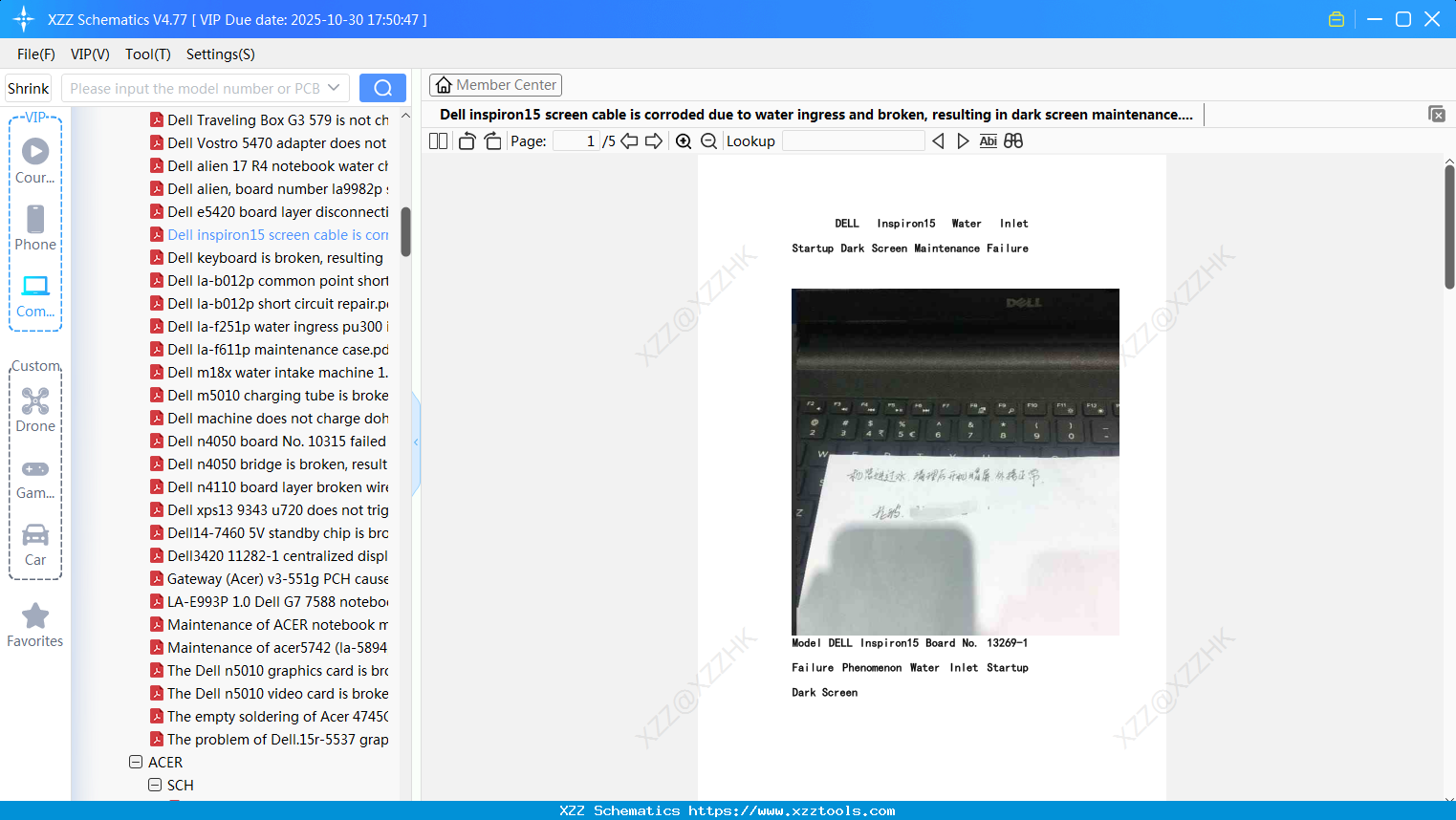1456x820 pixels.
Task: Find previous lookup match
Action: pyautogui.click(x=938, y=141)
